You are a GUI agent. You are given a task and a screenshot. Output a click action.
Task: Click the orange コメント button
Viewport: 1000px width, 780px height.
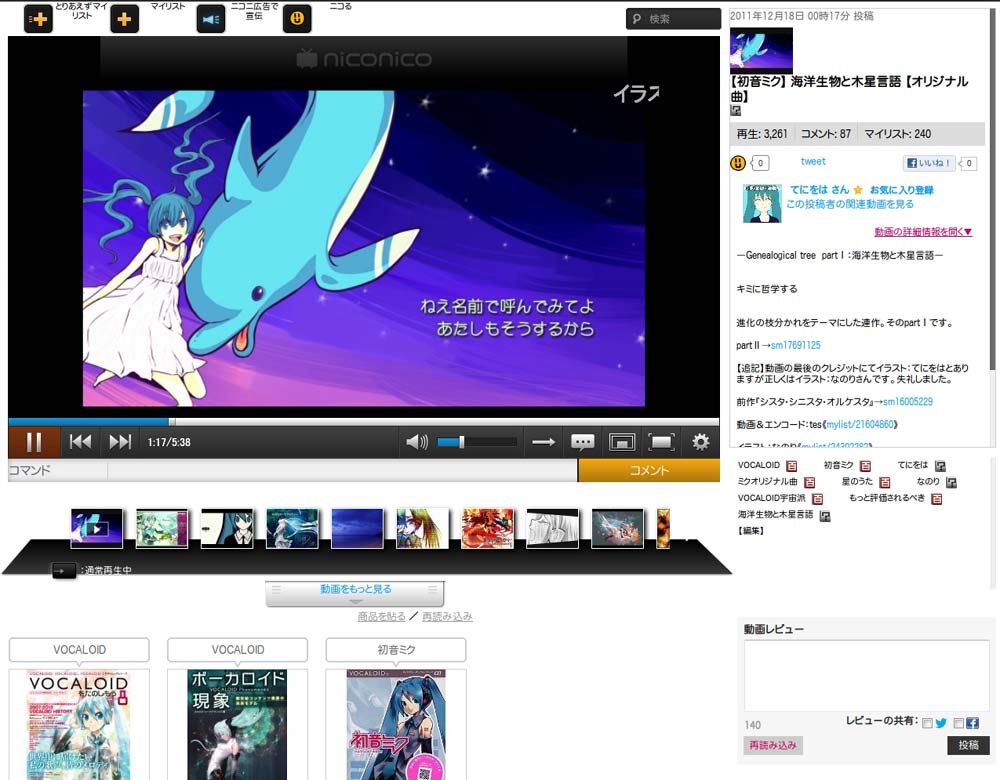click(649, 471)
